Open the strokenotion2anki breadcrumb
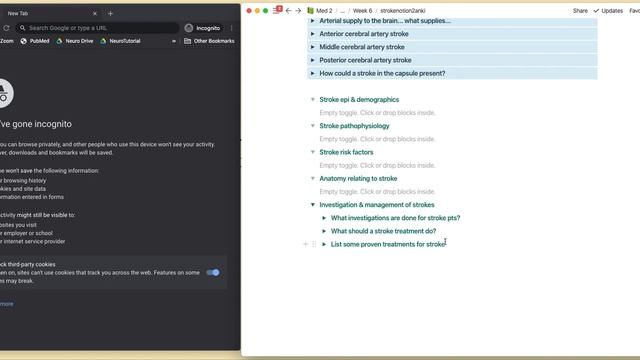Screen dimensions: 640x360 point(402,11)
